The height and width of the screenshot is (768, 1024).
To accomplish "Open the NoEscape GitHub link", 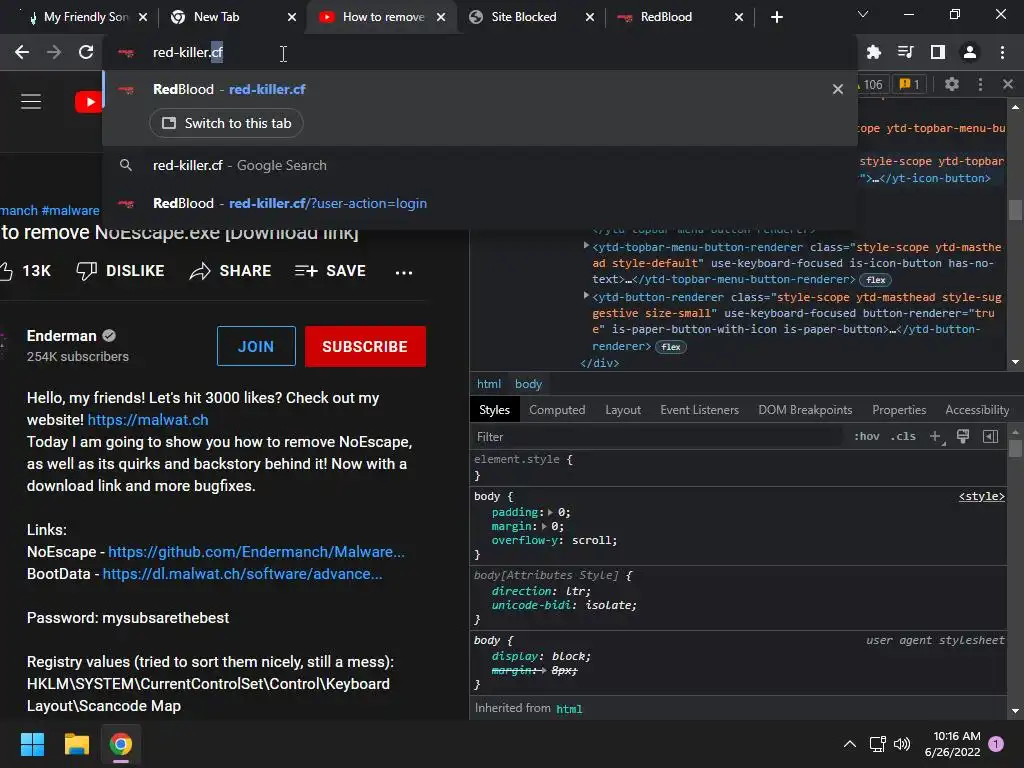I will click(x=257, y=552).
